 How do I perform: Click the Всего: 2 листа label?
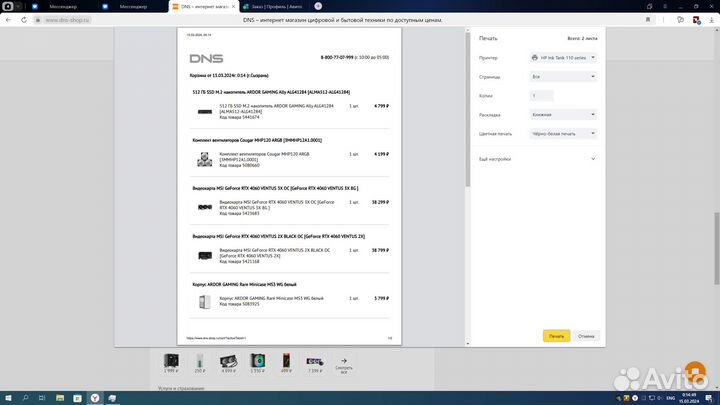582,39
